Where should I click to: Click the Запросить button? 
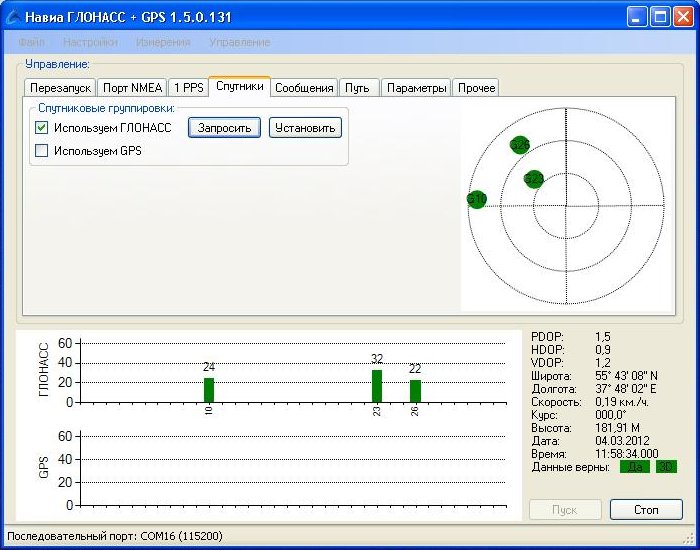[x=224, y=128]
